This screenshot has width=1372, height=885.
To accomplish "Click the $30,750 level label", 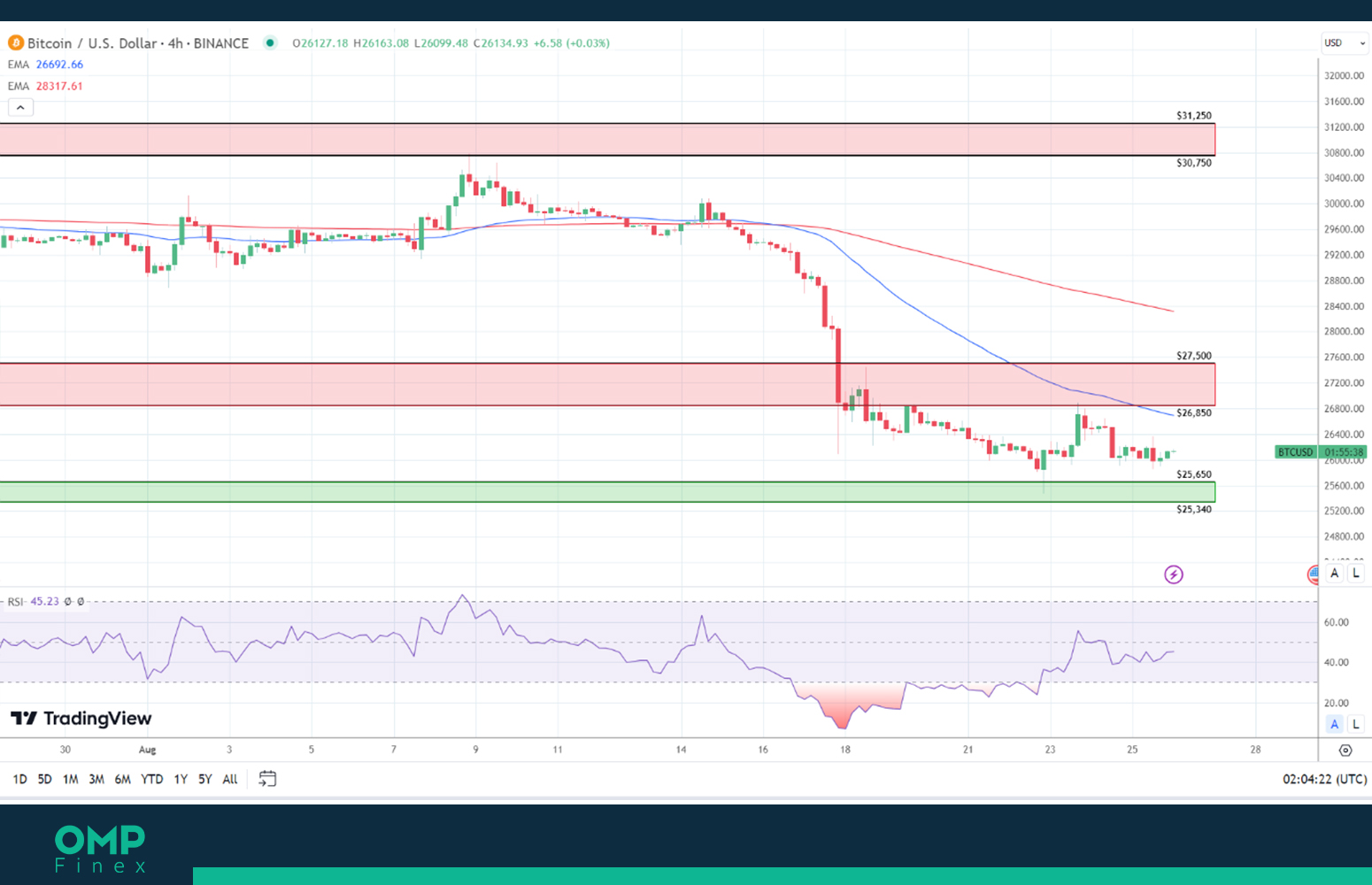I will point(1194,163).
